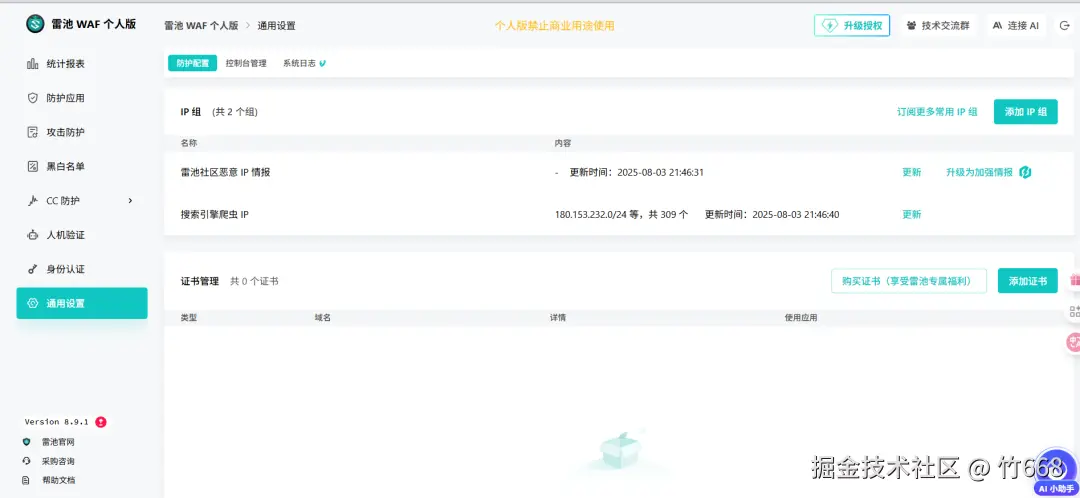This screenshot has width=1080, height=498.
Task: Click the 雷池社区恶意 IP 情报 row name
Action: pyautogui.click(x=225, y=172)
